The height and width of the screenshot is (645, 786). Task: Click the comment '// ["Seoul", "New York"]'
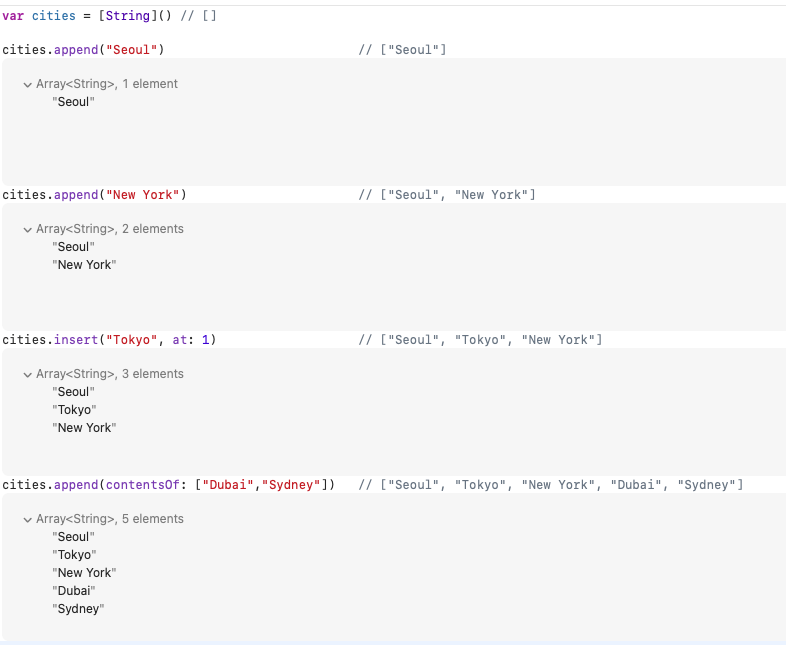[x=447, y=195]
